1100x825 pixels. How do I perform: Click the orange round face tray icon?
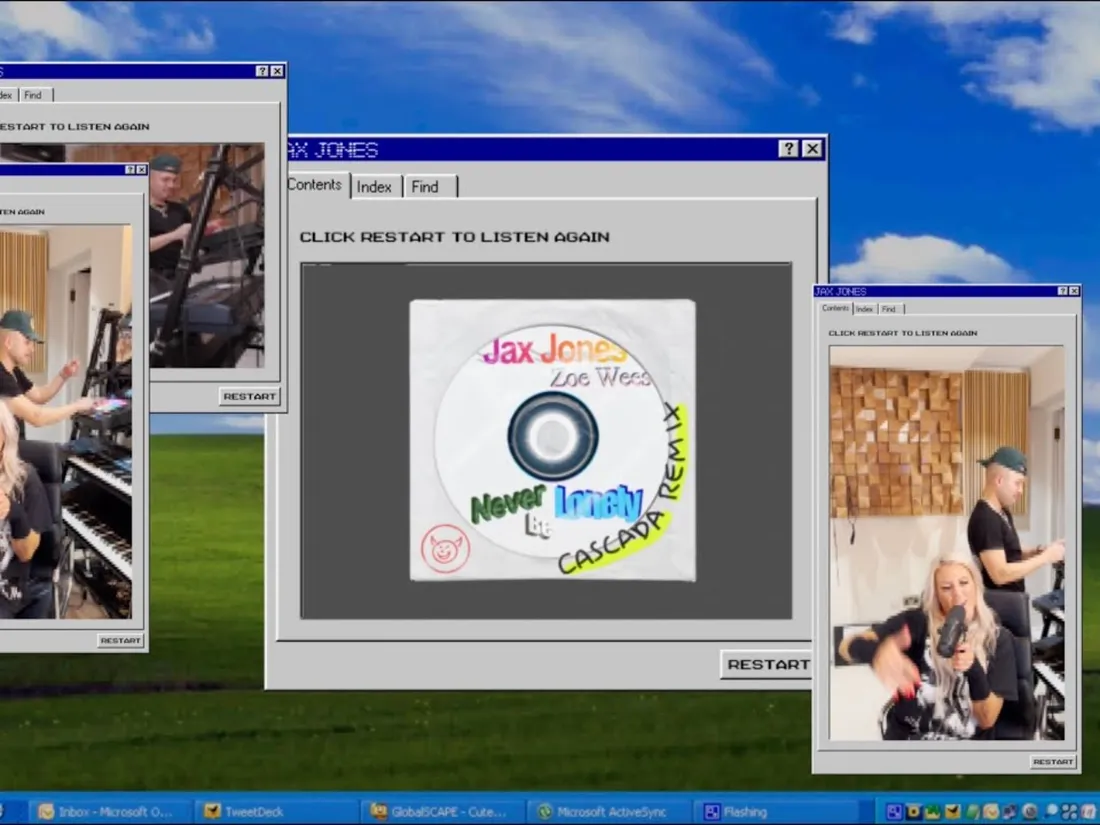pos(991,812)
